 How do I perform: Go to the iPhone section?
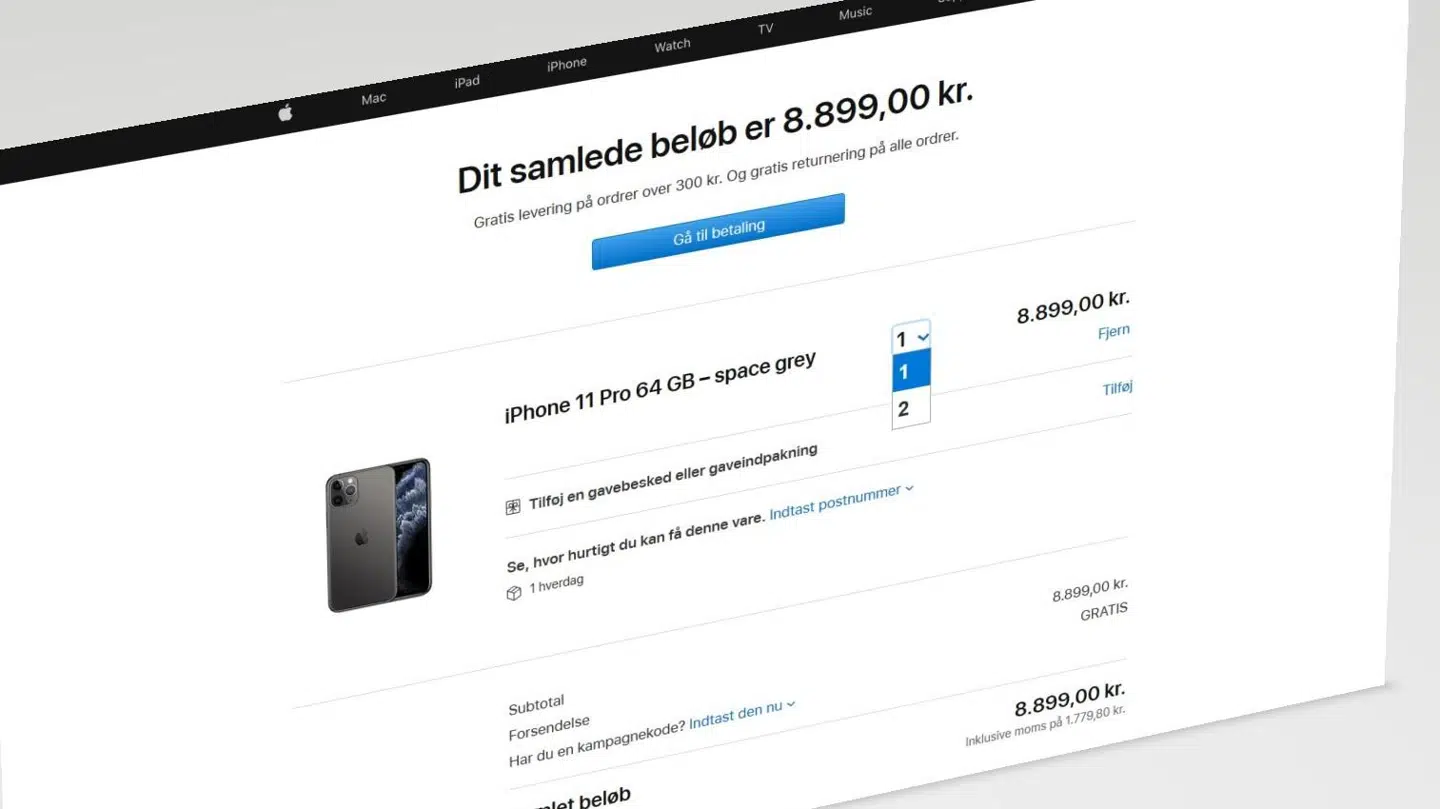pos(567,64)
